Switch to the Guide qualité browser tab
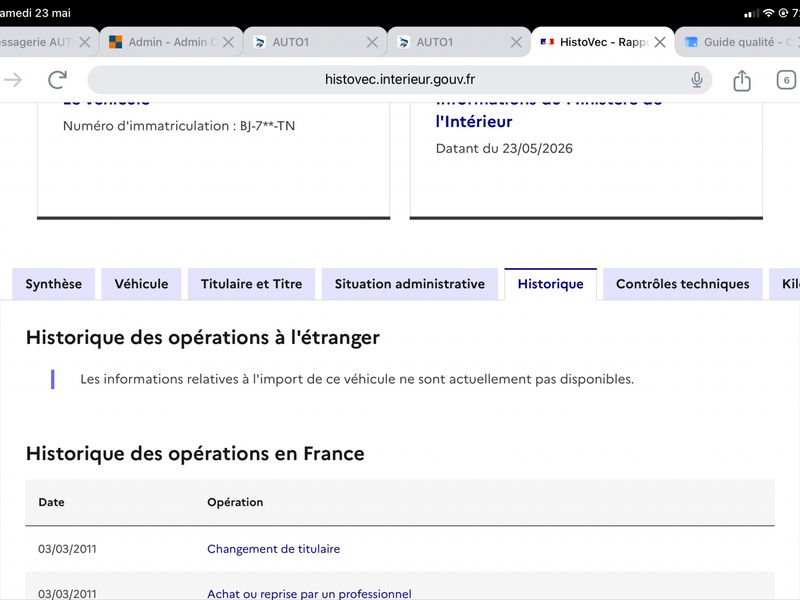The height and width of the screenshot is (600, 800). pyautogui.click(x=738, y=42)
